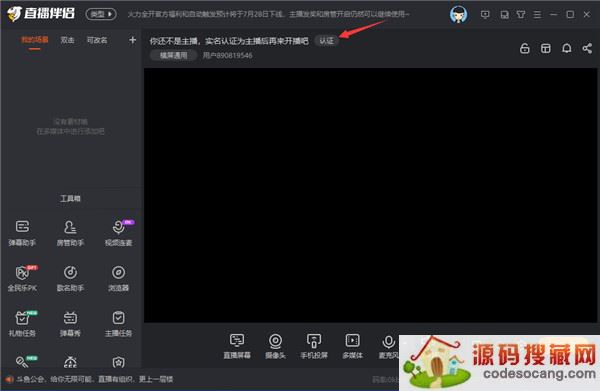Add 摄像头 camera source
This screenshot has width=600, height=391.
tap(276, 346)
